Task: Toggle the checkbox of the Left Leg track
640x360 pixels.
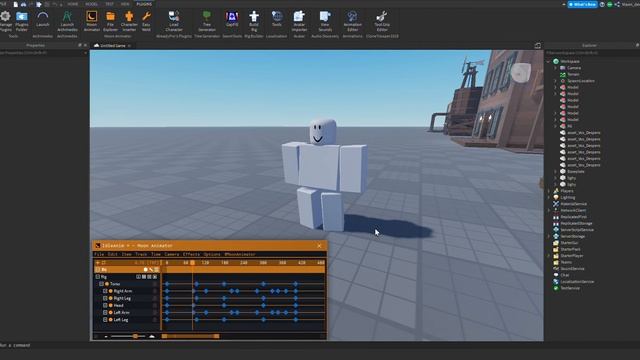Action: click(105, 320)
